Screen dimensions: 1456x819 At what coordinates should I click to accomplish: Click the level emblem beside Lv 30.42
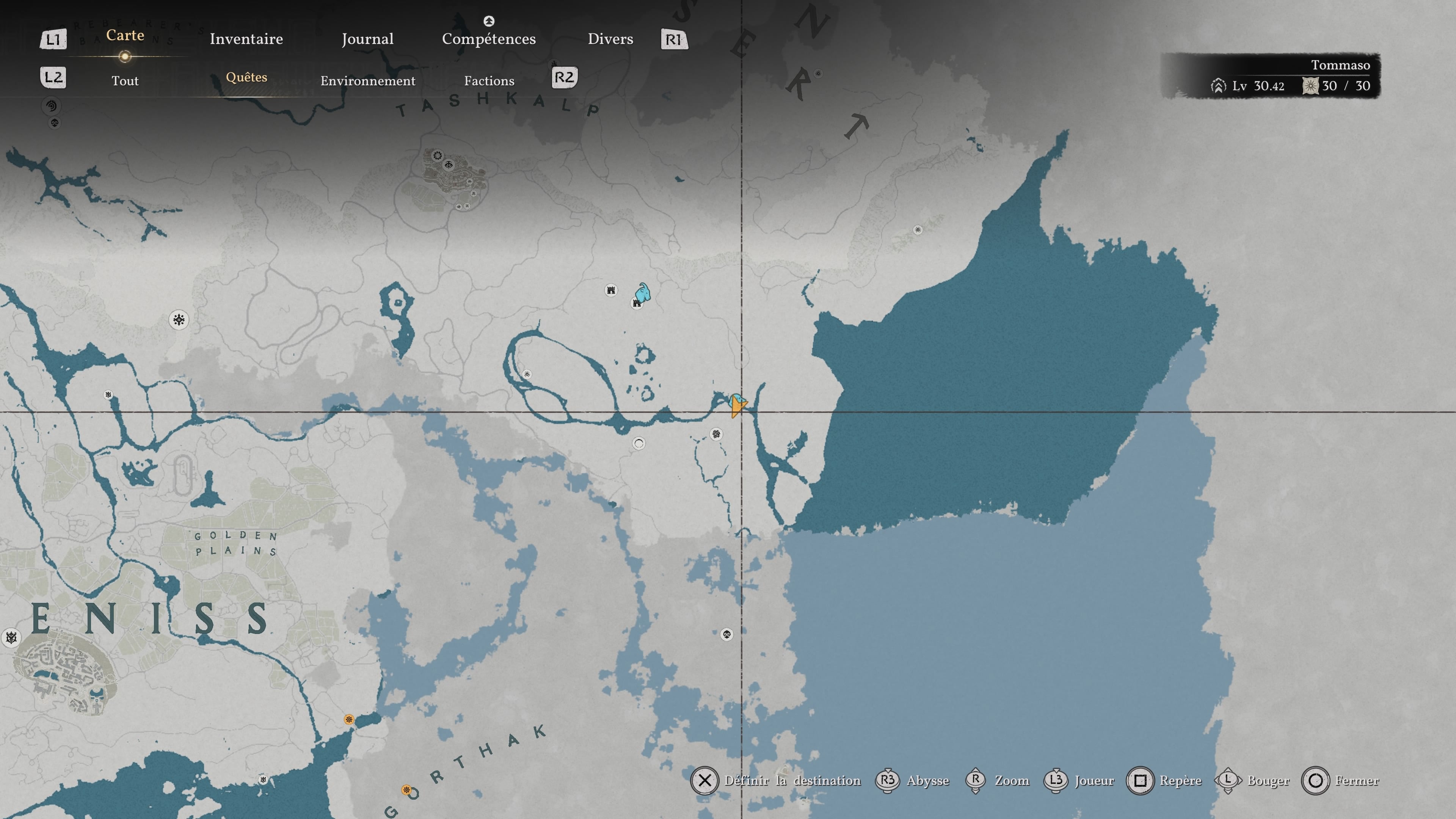click(x=1218, y=86)
